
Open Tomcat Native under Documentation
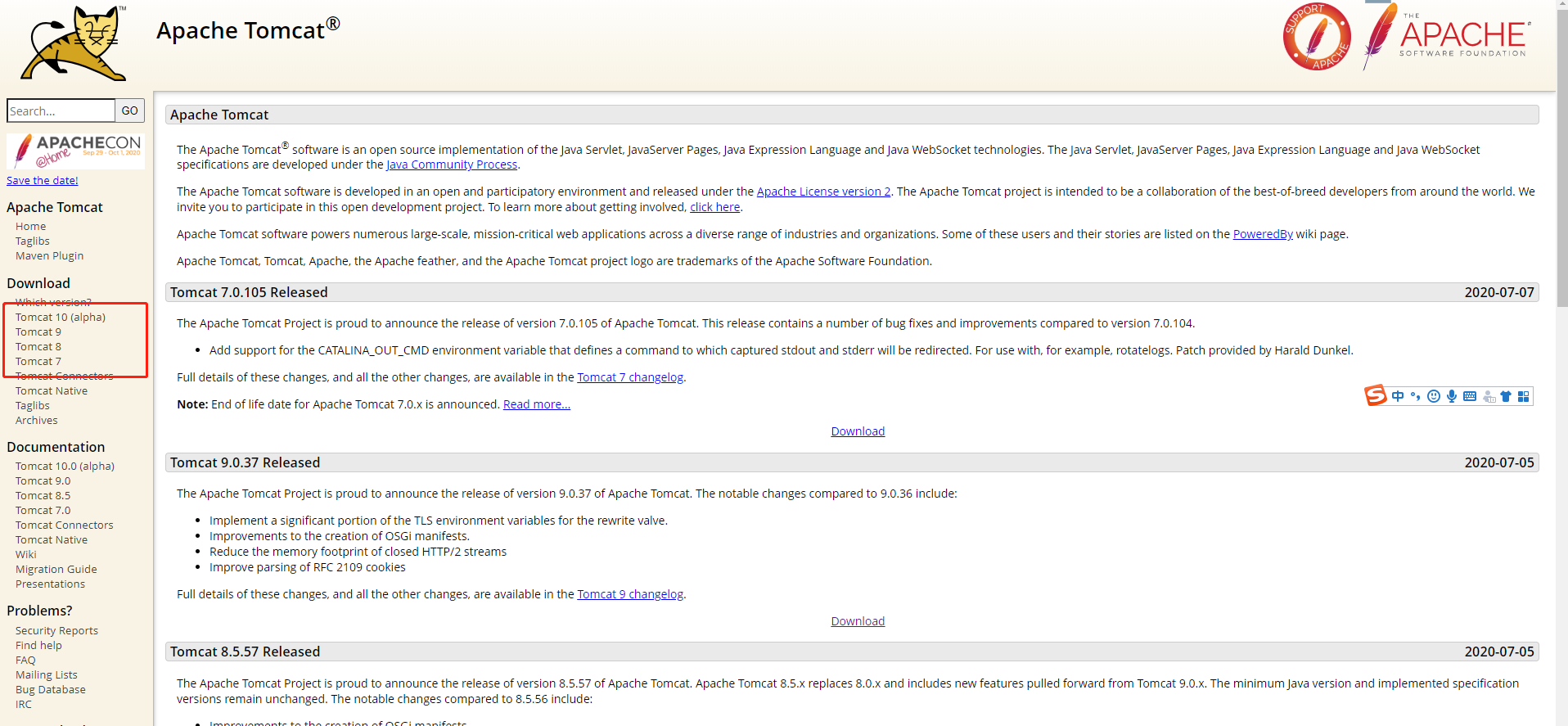tap(52, 539)
